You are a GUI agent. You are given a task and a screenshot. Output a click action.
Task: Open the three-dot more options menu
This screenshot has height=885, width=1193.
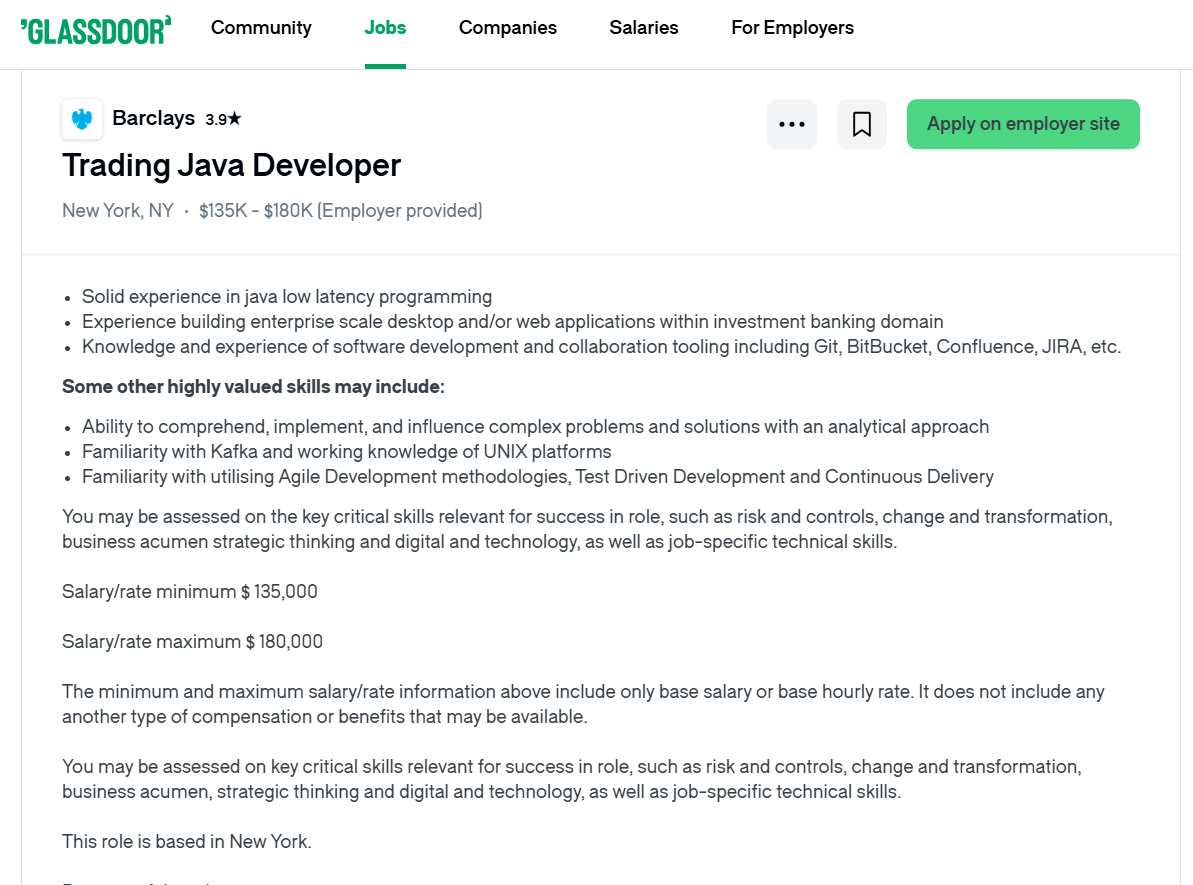pyautogui.click(x=792, y=124)
